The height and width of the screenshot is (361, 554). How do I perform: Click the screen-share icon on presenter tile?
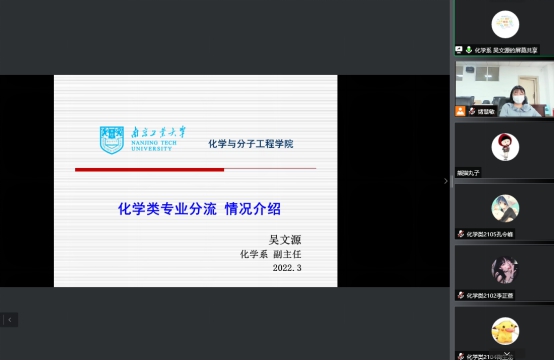click(x=459, y=50)
